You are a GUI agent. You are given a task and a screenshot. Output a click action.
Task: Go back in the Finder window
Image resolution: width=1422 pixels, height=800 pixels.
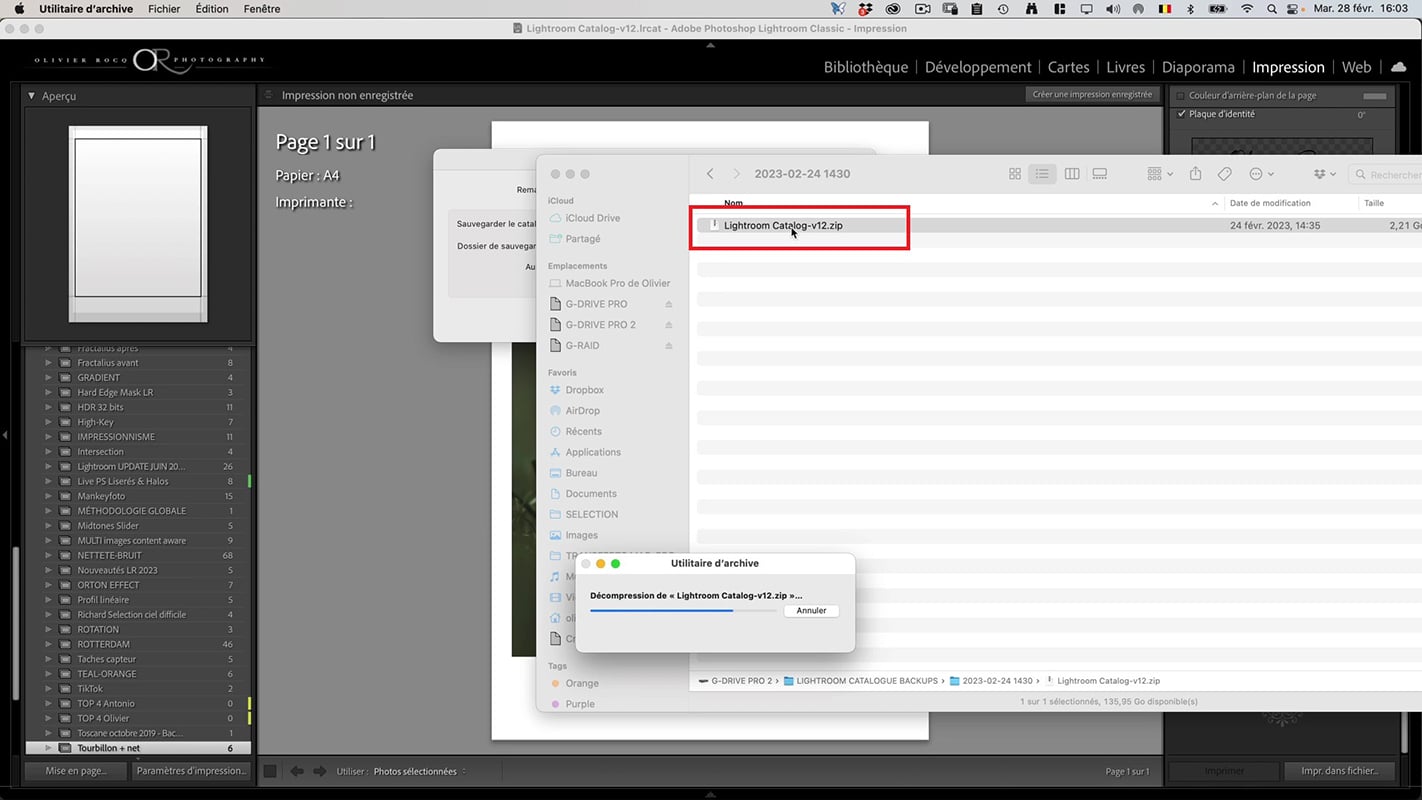710,174
